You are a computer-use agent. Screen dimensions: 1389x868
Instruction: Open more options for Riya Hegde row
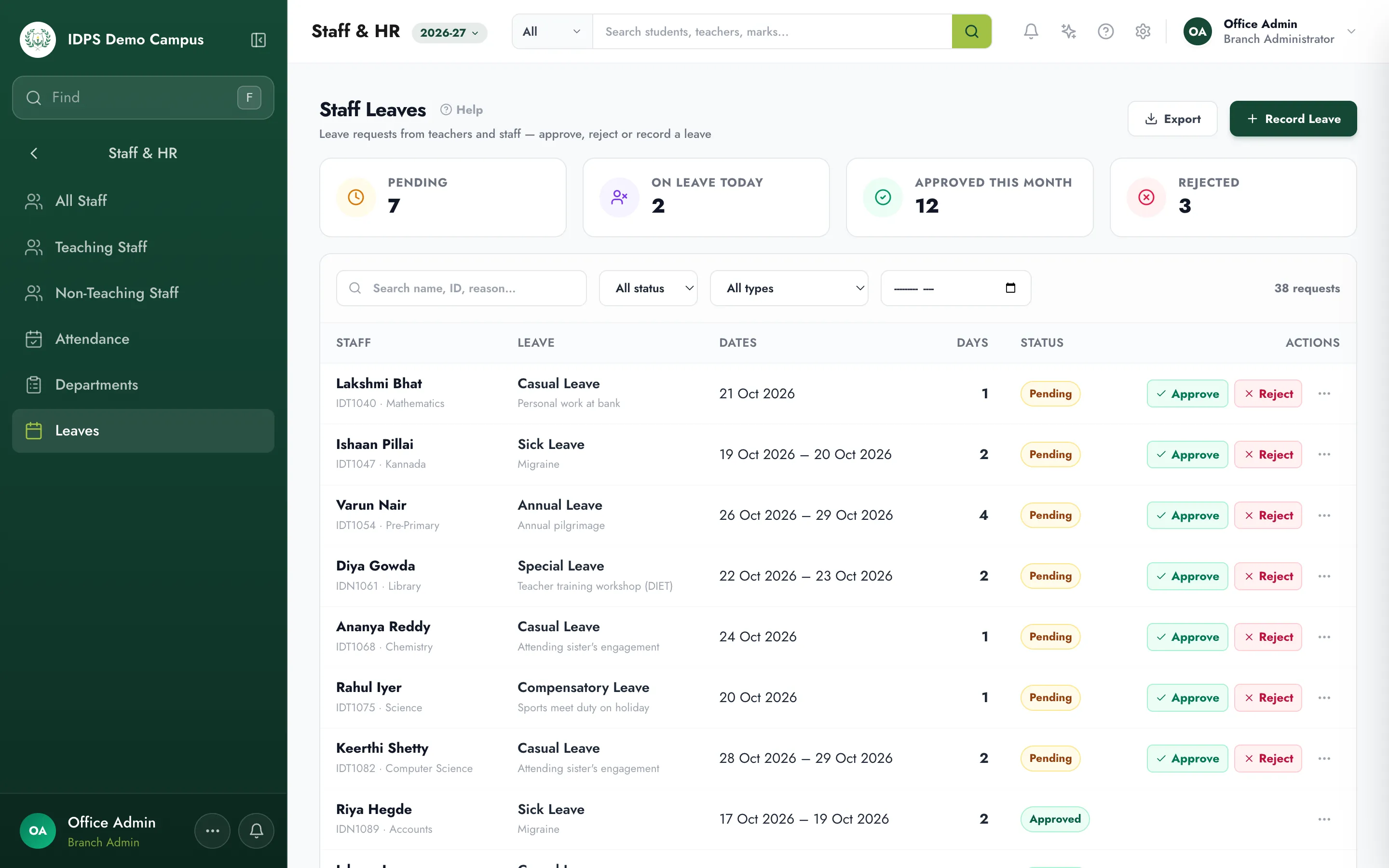point(1324,819)
